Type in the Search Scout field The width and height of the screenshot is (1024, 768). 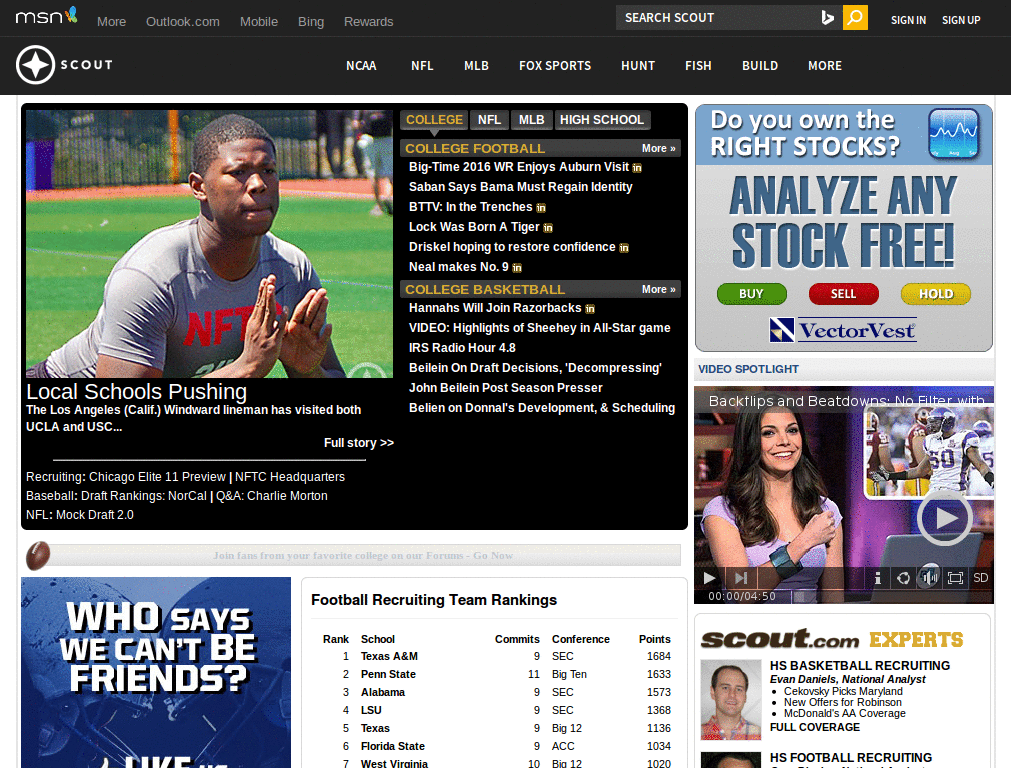[718, 18]
